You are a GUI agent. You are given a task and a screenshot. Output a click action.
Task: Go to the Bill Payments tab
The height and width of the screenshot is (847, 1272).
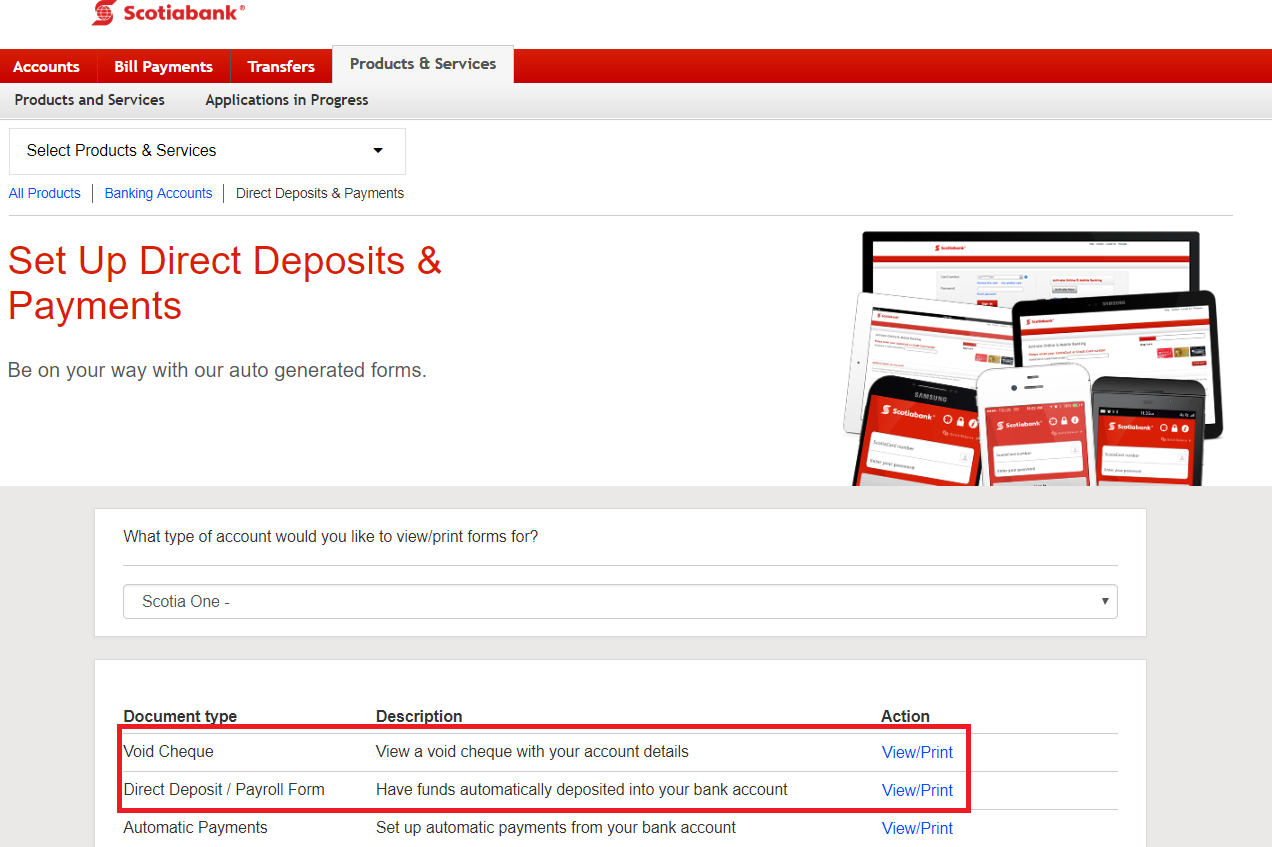163,66
